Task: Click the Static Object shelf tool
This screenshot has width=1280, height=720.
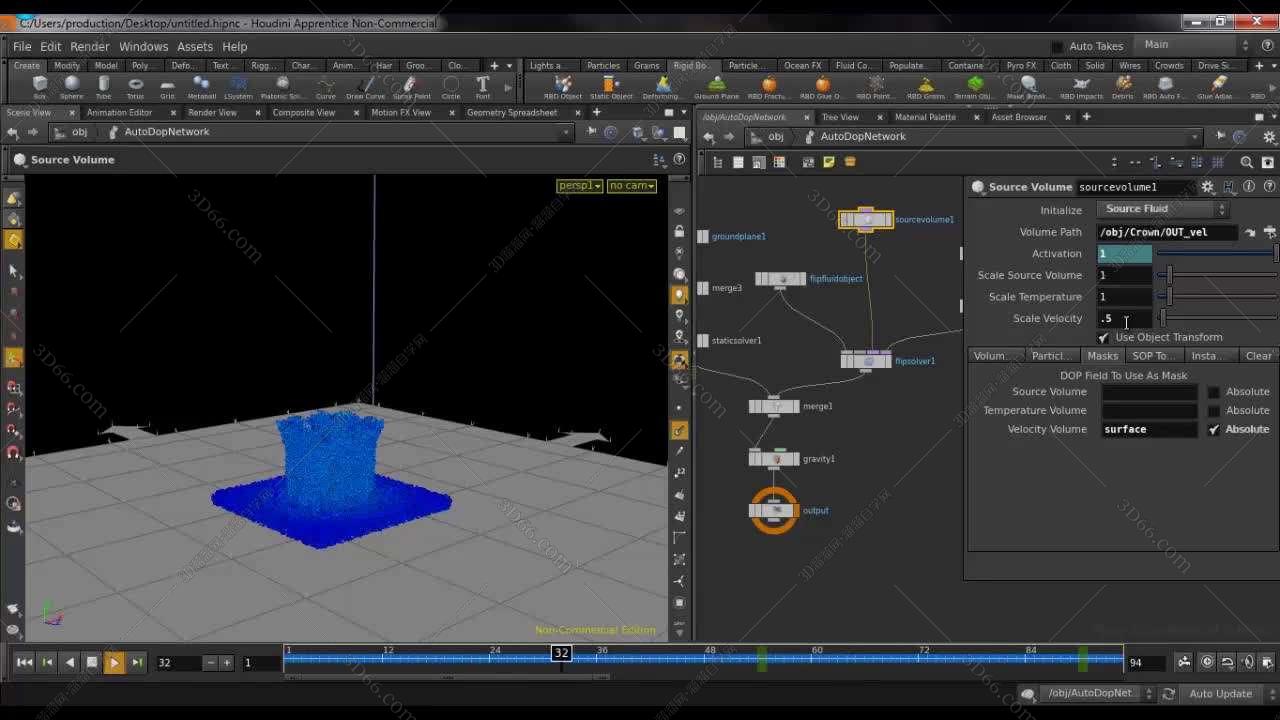Action: 611,85
